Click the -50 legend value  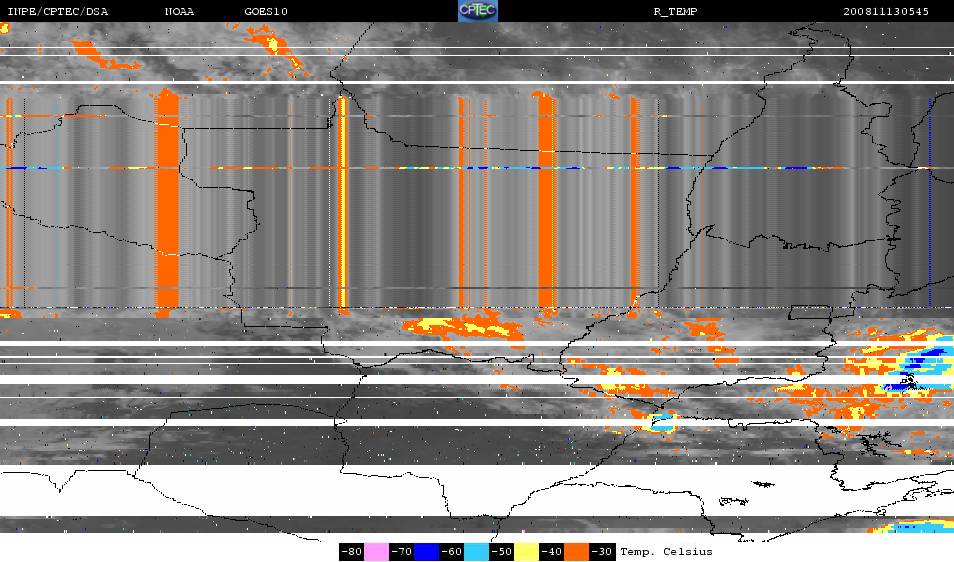(x=501, y=552)
